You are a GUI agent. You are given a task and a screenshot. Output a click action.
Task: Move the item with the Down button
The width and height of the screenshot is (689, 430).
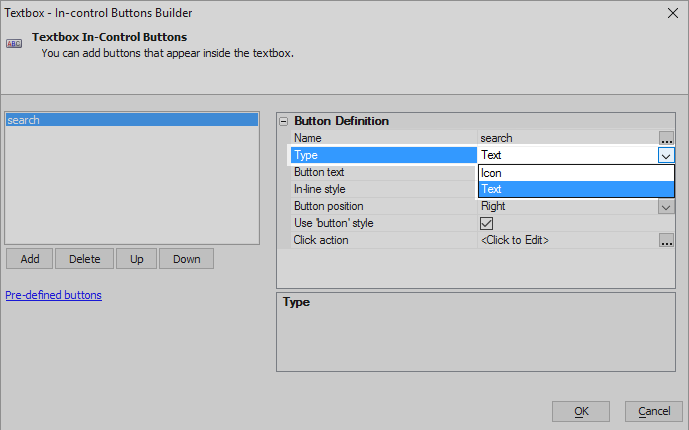pos(186,259)
